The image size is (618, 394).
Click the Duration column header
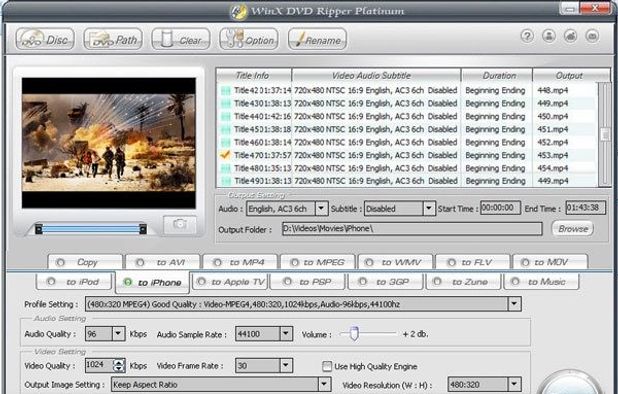pyautogui.click(x=497, y=76)
